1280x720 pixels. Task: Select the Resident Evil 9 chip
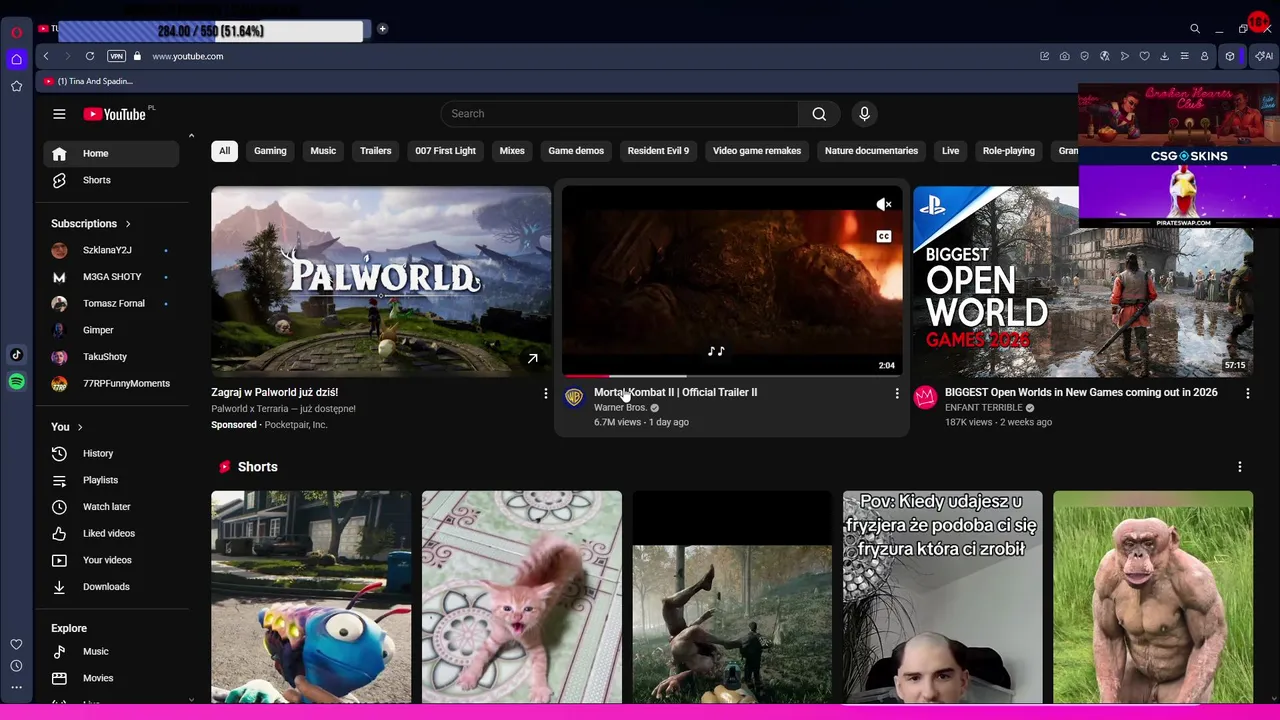(658, 151)
